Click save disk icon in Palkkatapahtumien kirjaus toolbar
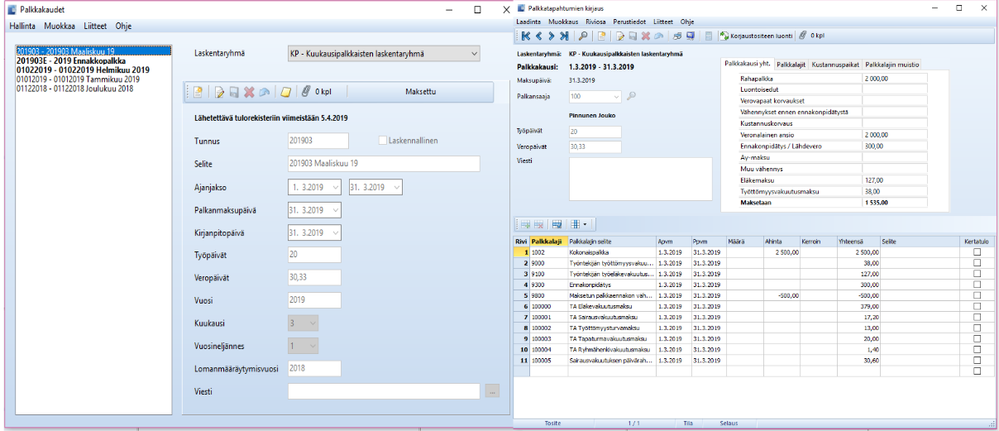Viewport: 999px width, 431px height. [x=633, y=36]
